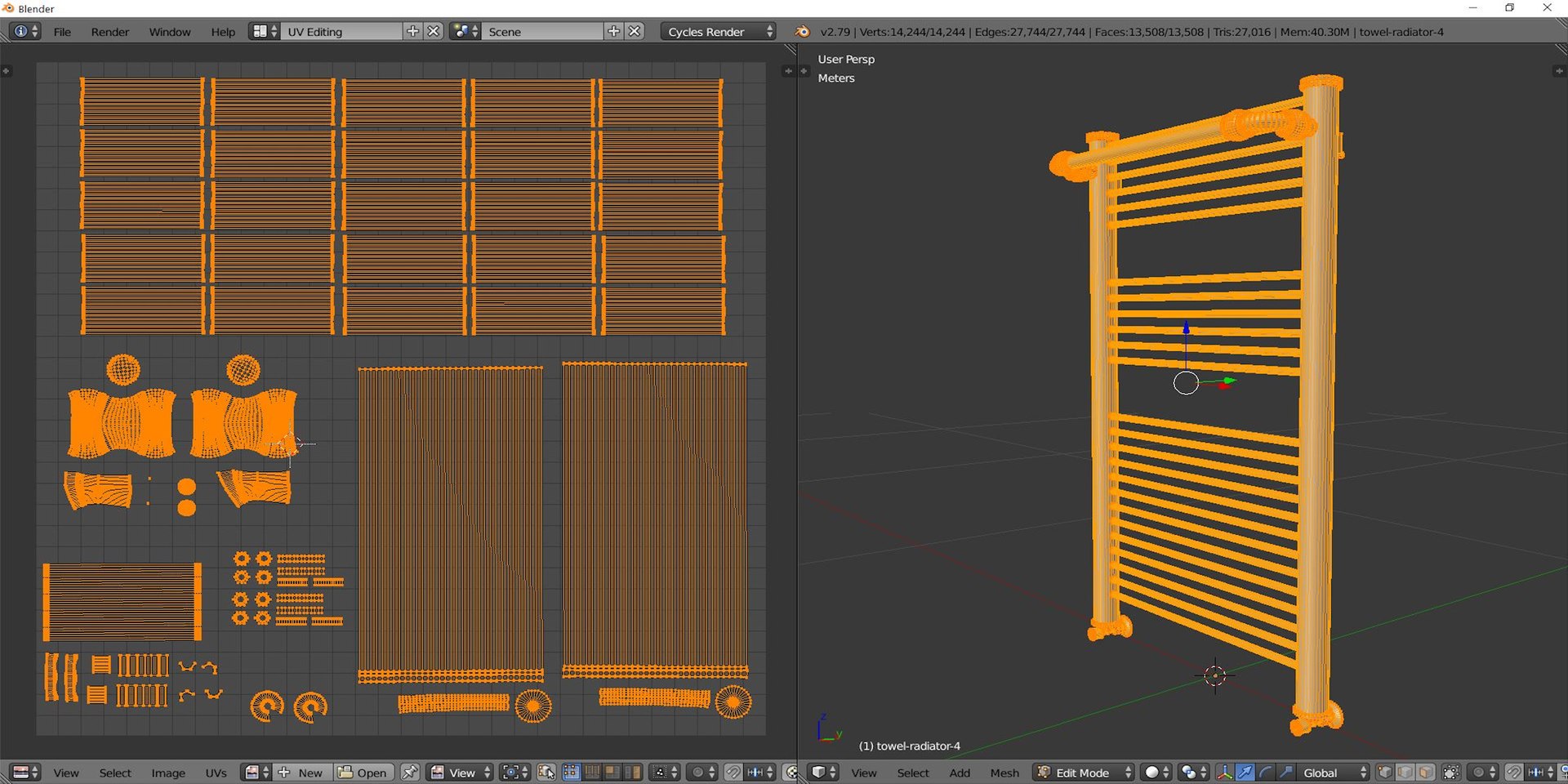Open image browse dropdown in UV editor
The image size is (1568, 784).
(x=256, y=773)
